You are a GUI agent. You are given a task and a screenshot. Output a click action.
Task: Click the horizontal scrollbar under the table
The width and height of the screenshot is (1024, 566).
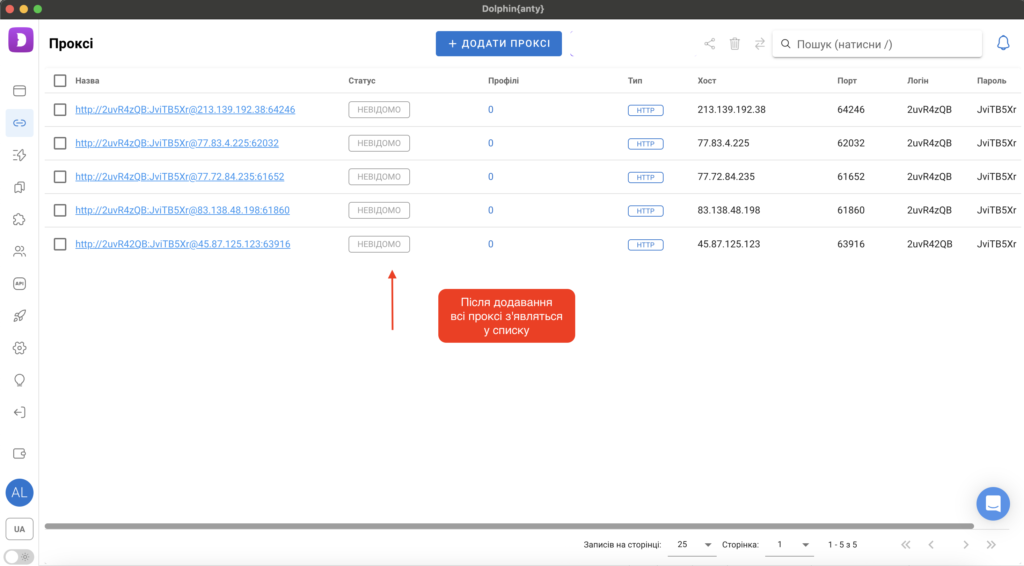pos(508,526)
